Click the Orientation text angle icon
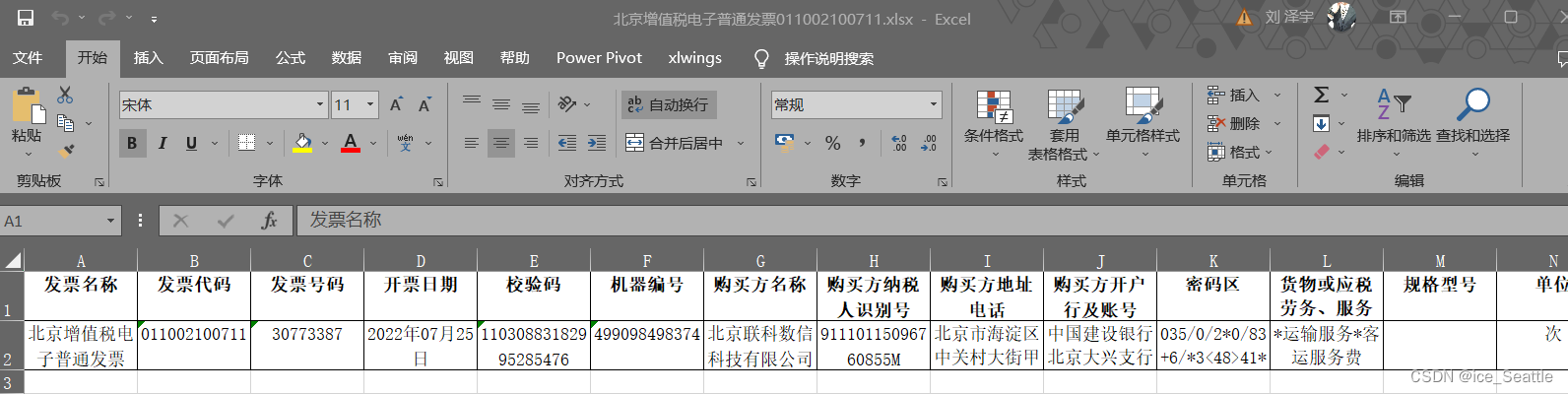This screenshot has width=1568, height=394. [x=567, y=104]
